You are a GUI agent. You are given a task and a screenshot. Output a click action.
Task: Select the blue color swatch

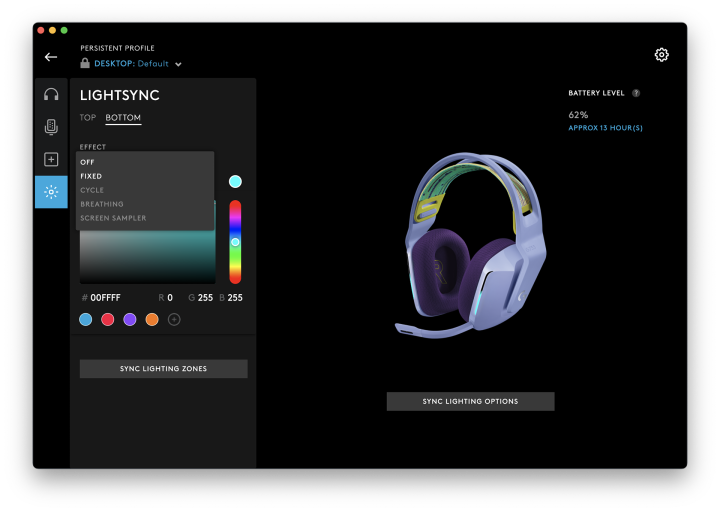pos(85,319)
